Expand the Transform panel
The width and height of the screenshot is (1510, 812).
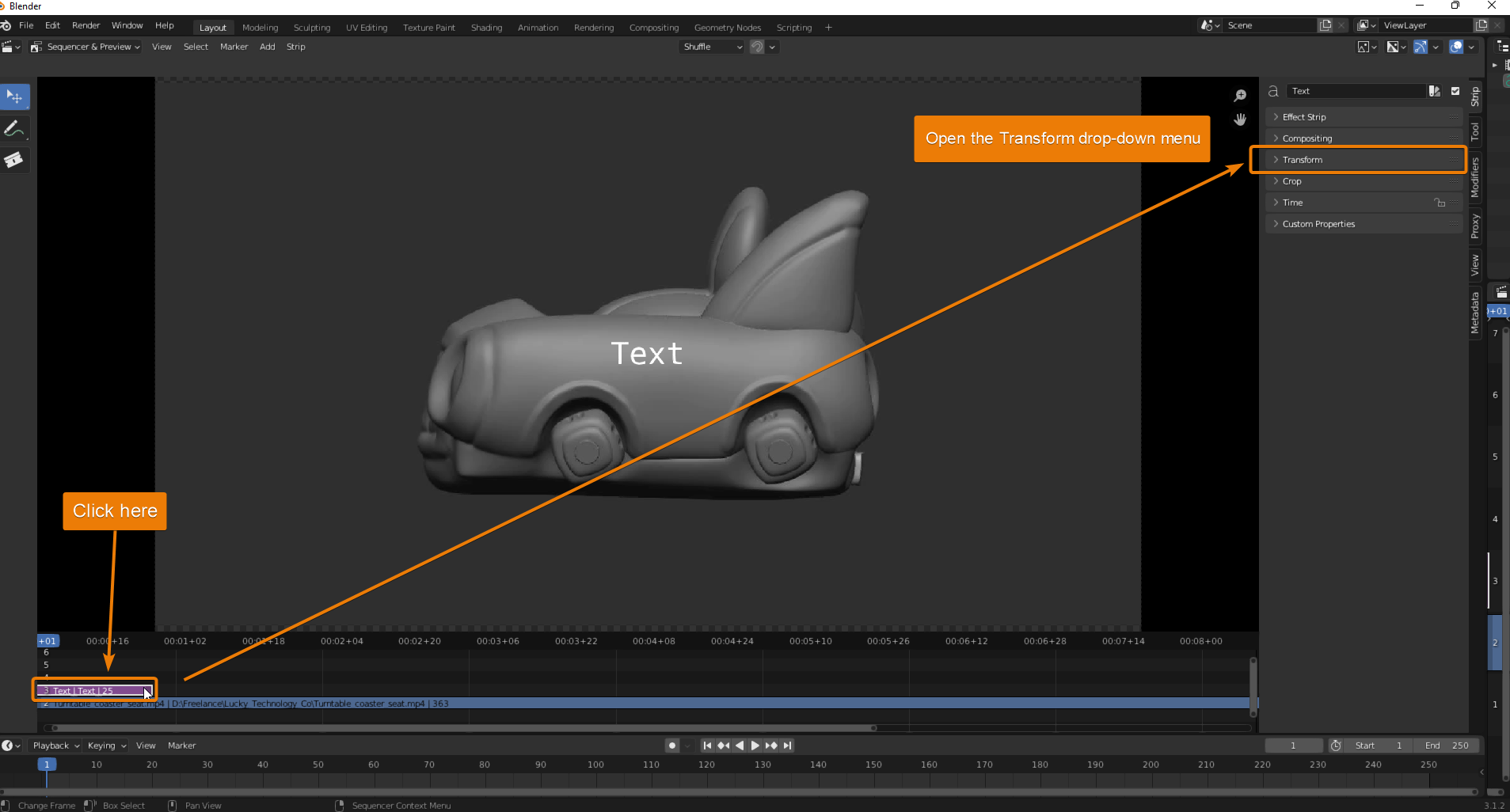[1303, 160]
